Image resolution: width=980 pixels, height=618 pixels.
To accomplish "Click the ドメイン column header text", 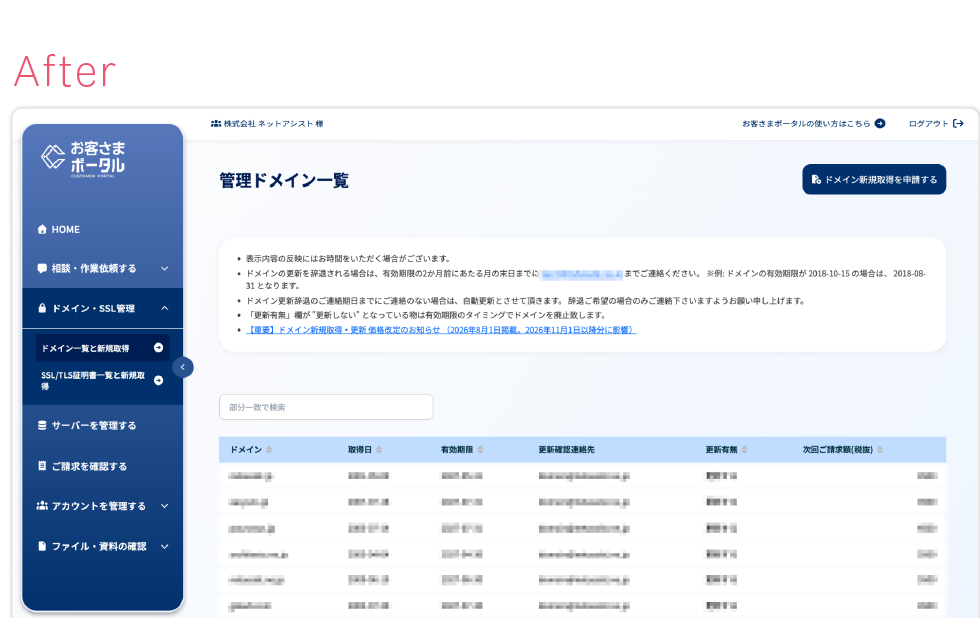I will tap(246, 450).
